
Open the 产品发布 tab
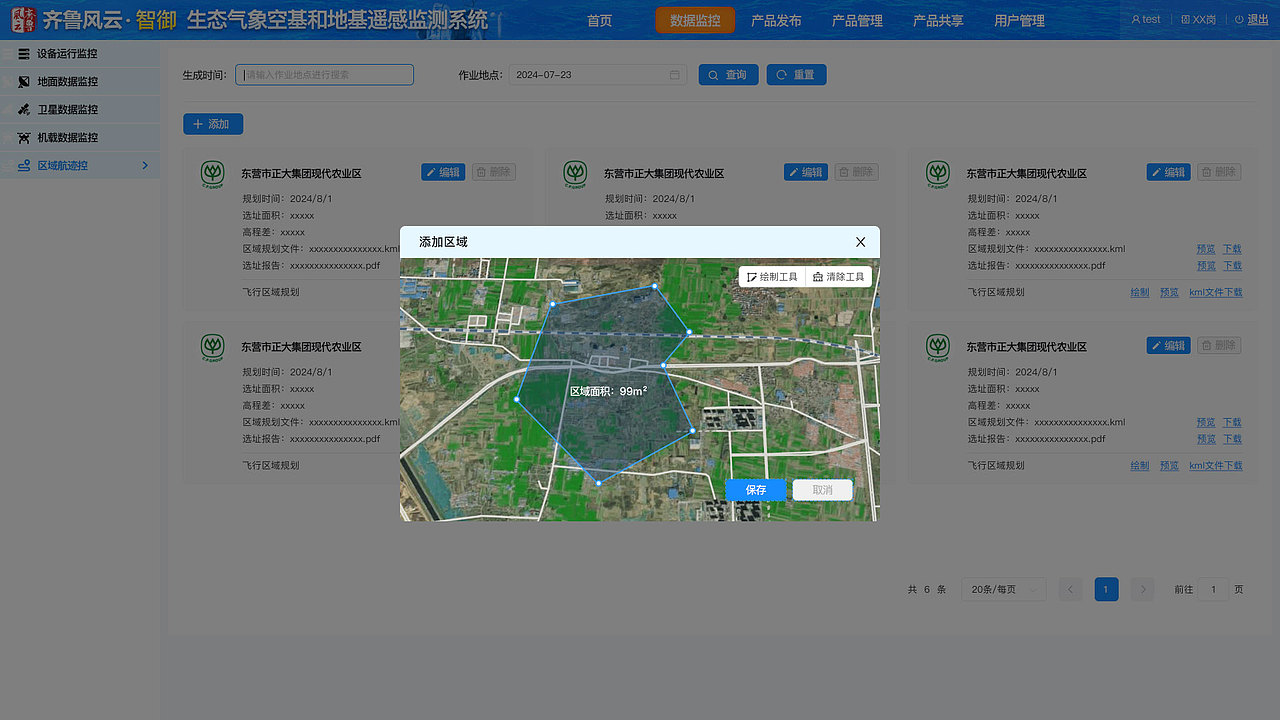776,20
